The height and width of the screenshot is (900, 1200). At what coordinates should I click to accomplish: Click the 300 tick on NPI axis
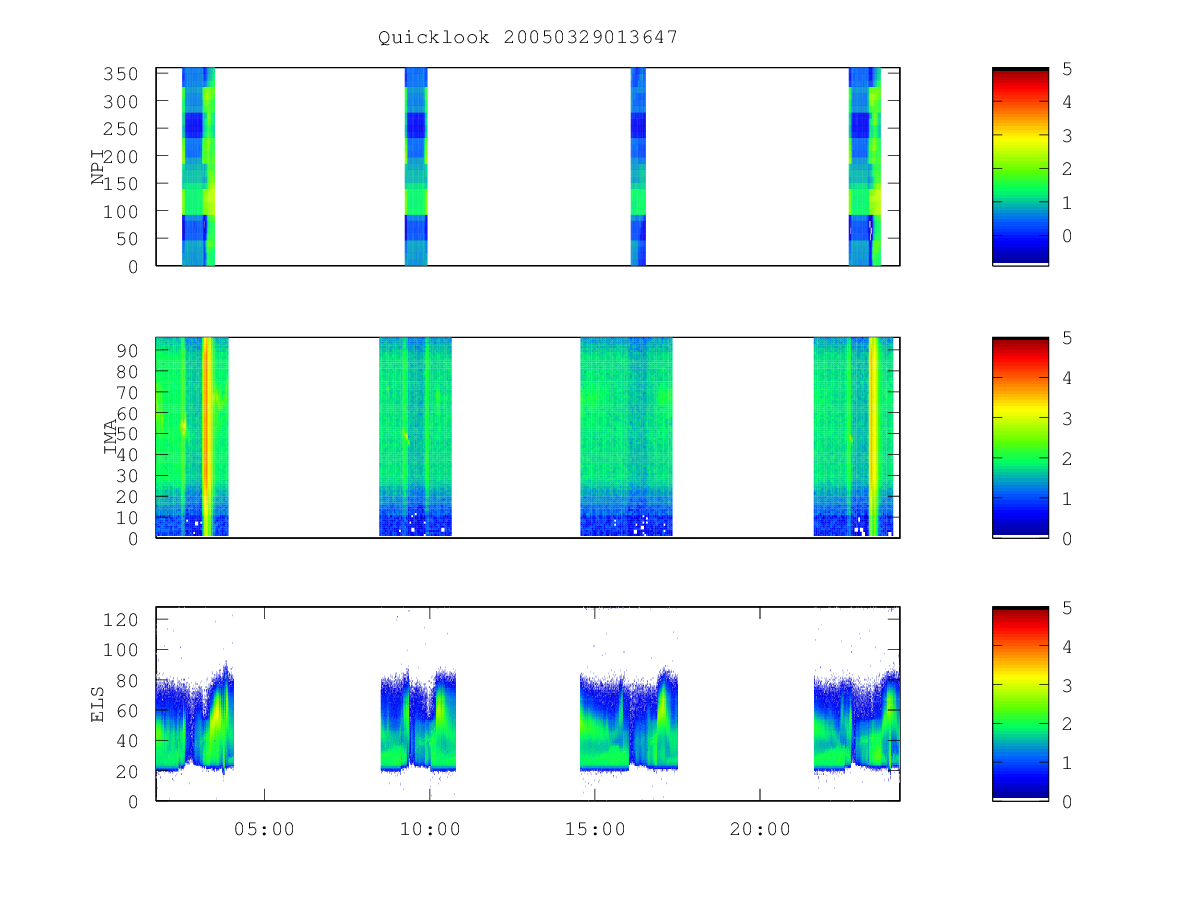(121, 101)
